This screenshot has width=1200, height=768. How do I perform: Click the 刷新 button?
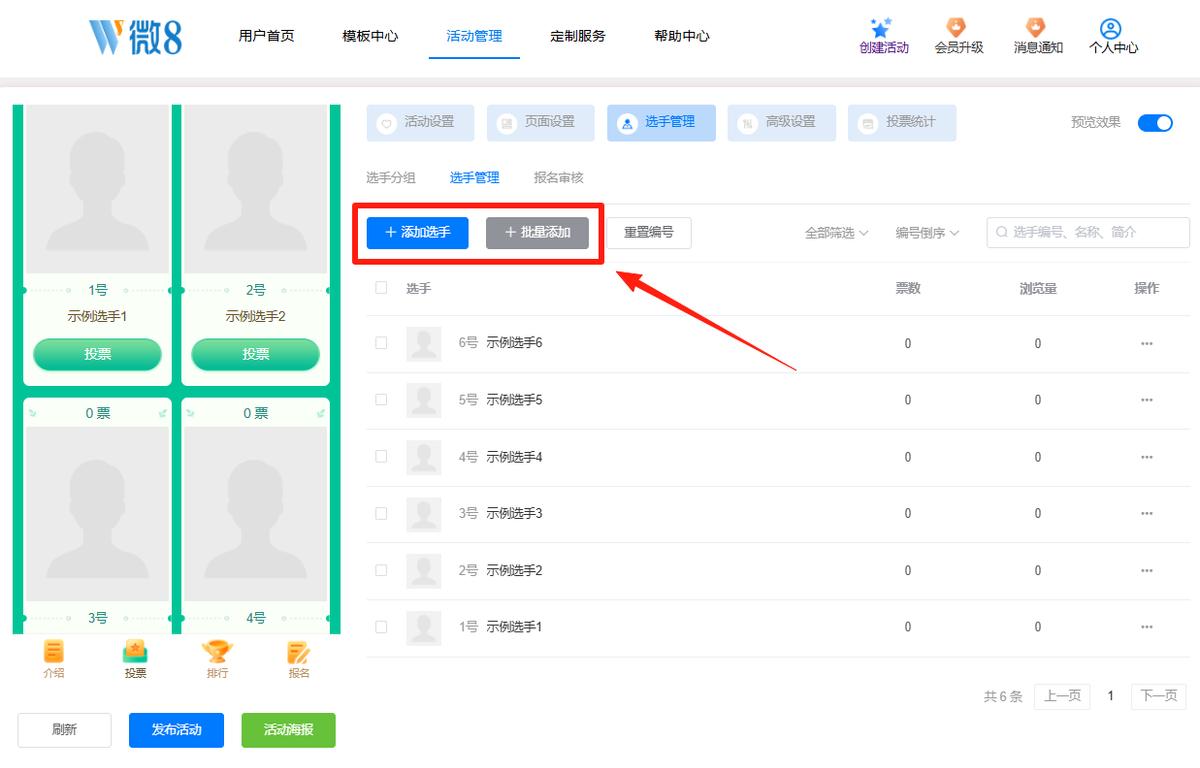point(65,730)
